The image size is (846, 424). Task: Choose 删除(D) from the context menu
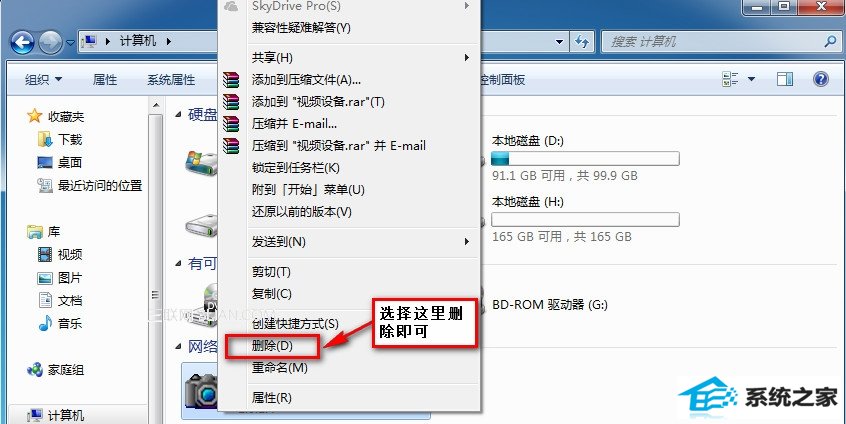pyautogui.click(x=272, y=346)
